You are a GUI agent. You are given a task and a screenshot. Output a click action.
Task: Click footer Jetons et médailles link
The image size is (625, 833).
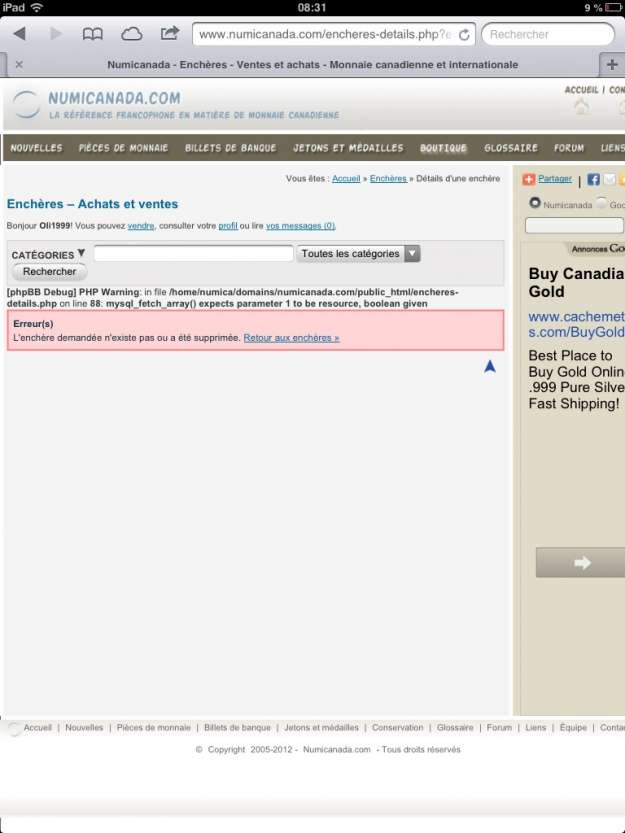pos(321,727)
